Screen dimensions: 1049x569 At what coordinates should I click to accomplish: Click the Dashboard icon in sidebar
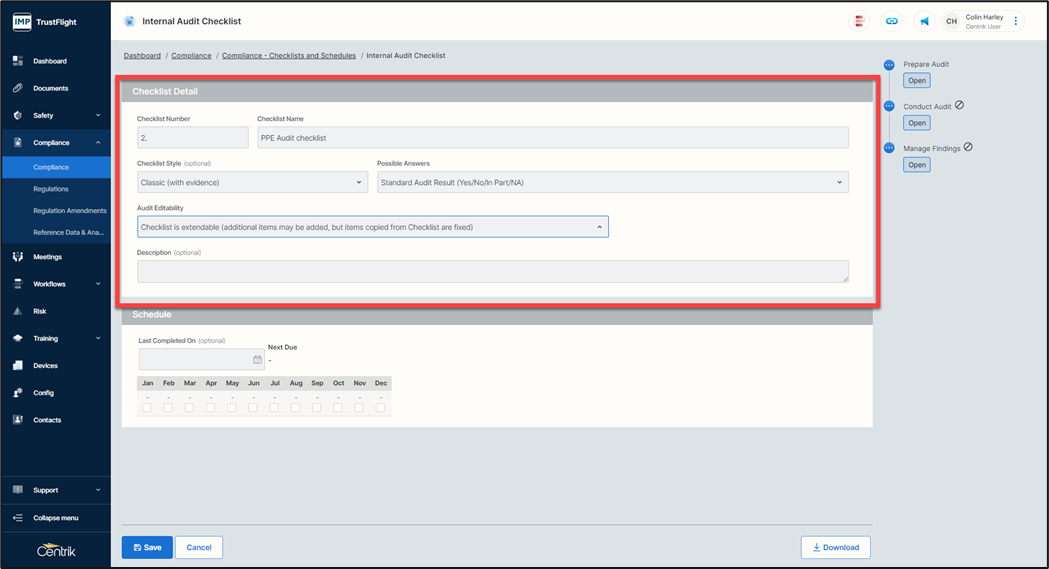pos(18,61)
